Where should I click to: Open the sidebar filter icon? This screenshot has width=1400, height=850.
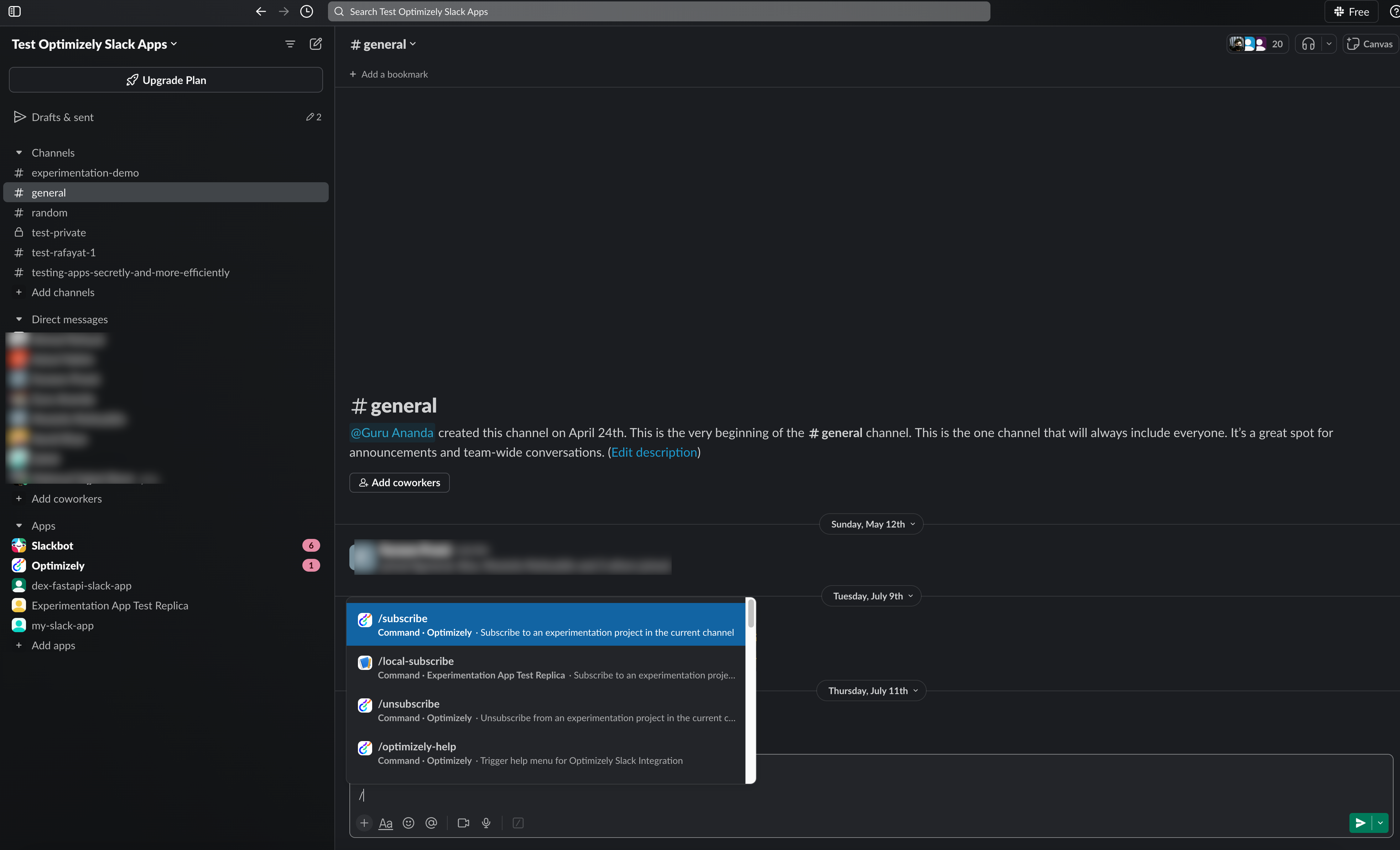pos(290,44)
